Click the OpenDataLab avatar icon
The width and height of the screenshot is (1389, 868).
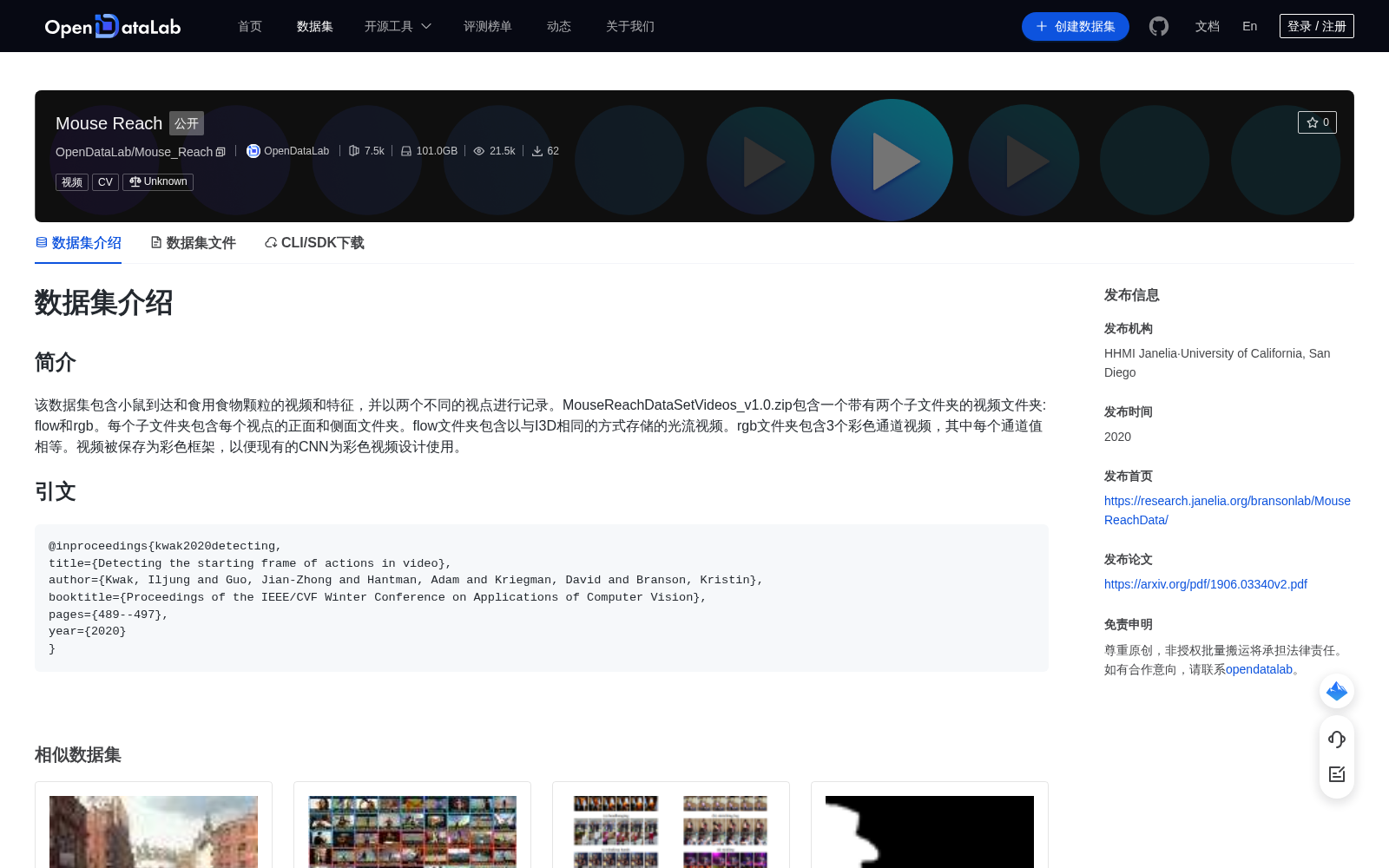[x=253, y=151]
